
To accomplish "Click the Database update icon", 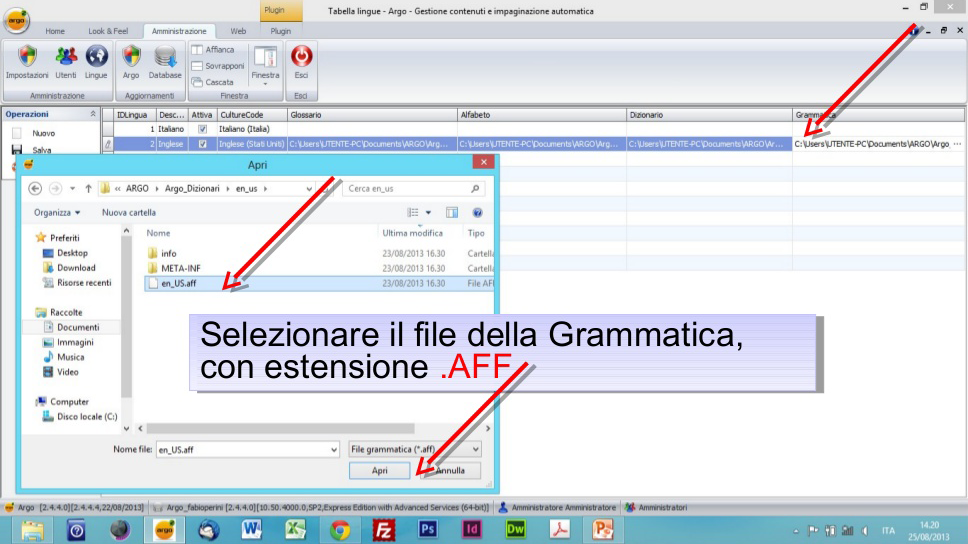I will [x=165, y=62].
